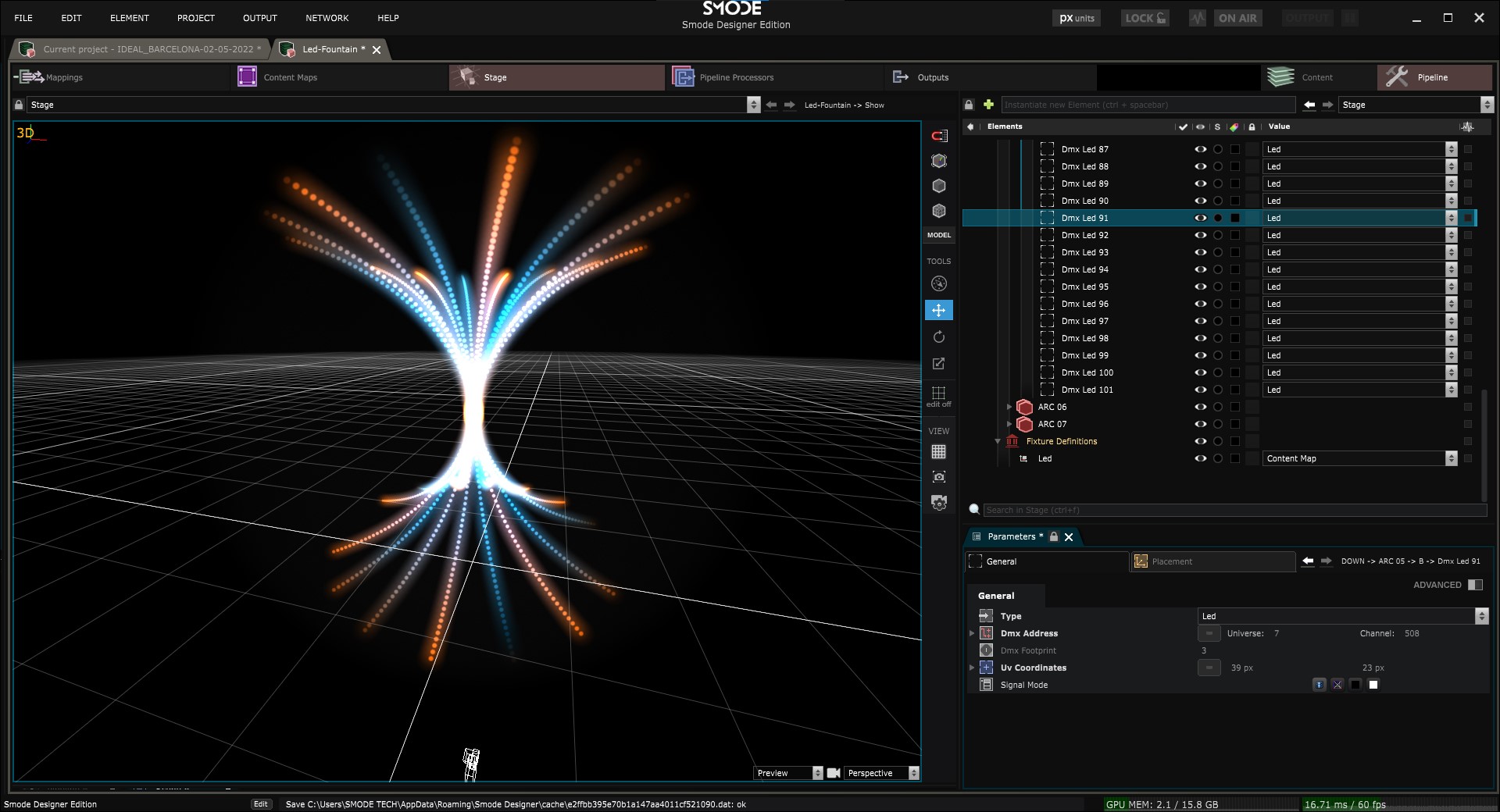The image size is (1500, 812).
Task: Select the Scale tool icon
Action: click(x=939, y=364)
